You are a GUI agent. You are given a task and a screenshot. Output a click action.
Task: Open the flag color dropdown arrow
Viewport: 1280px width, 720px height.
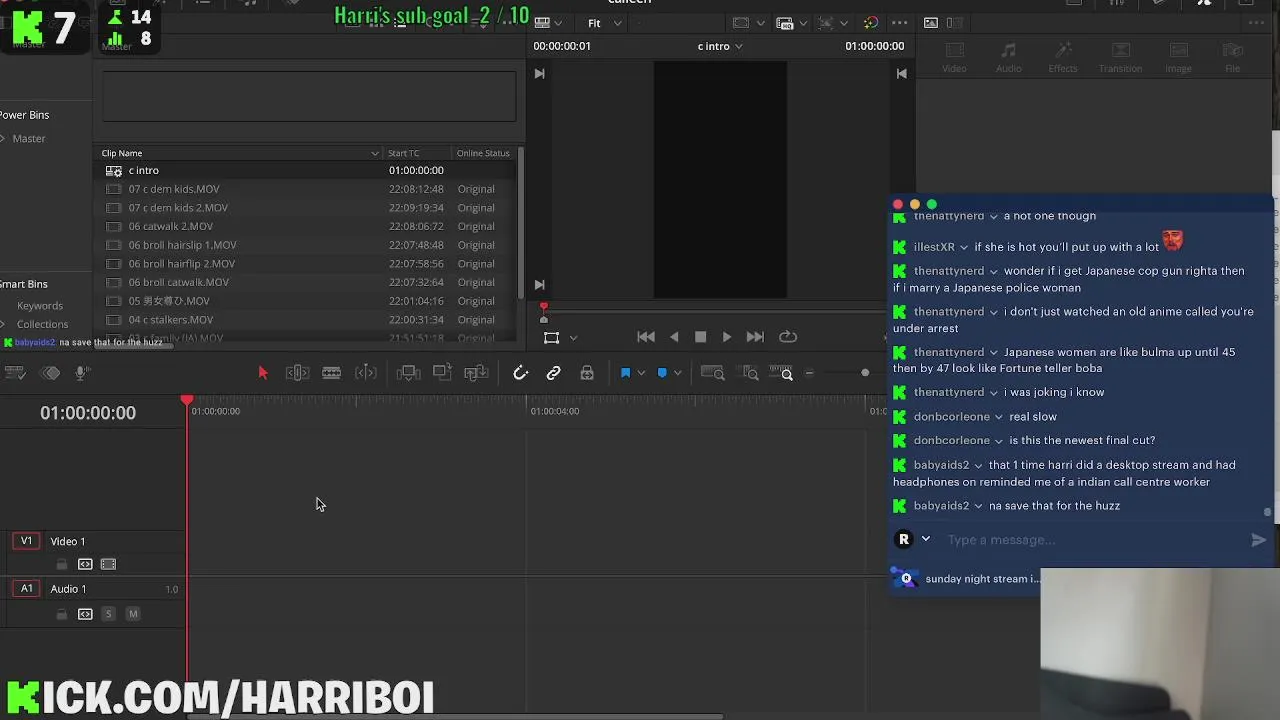(641, 373)
